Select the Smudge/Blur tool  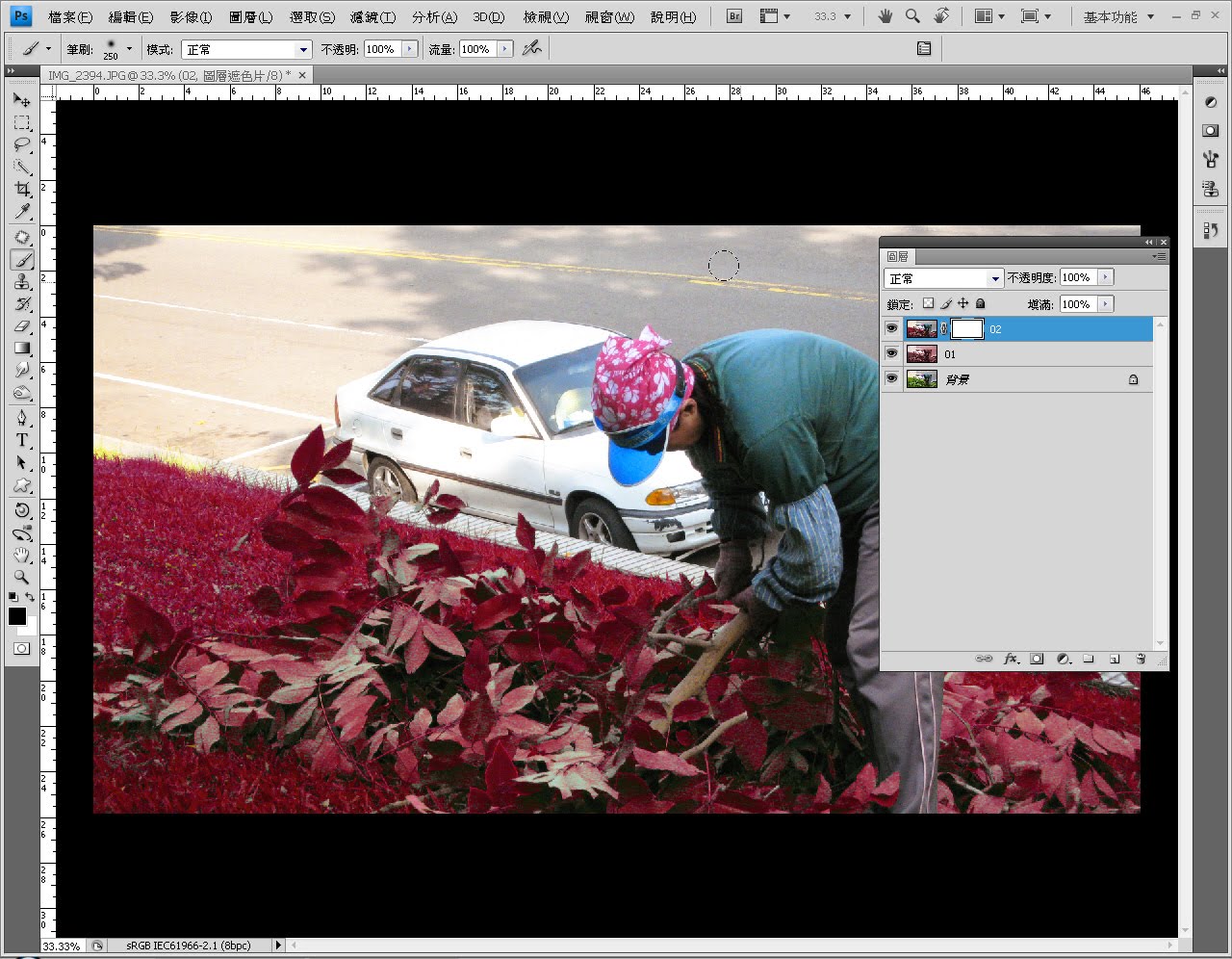coord(22,370)
